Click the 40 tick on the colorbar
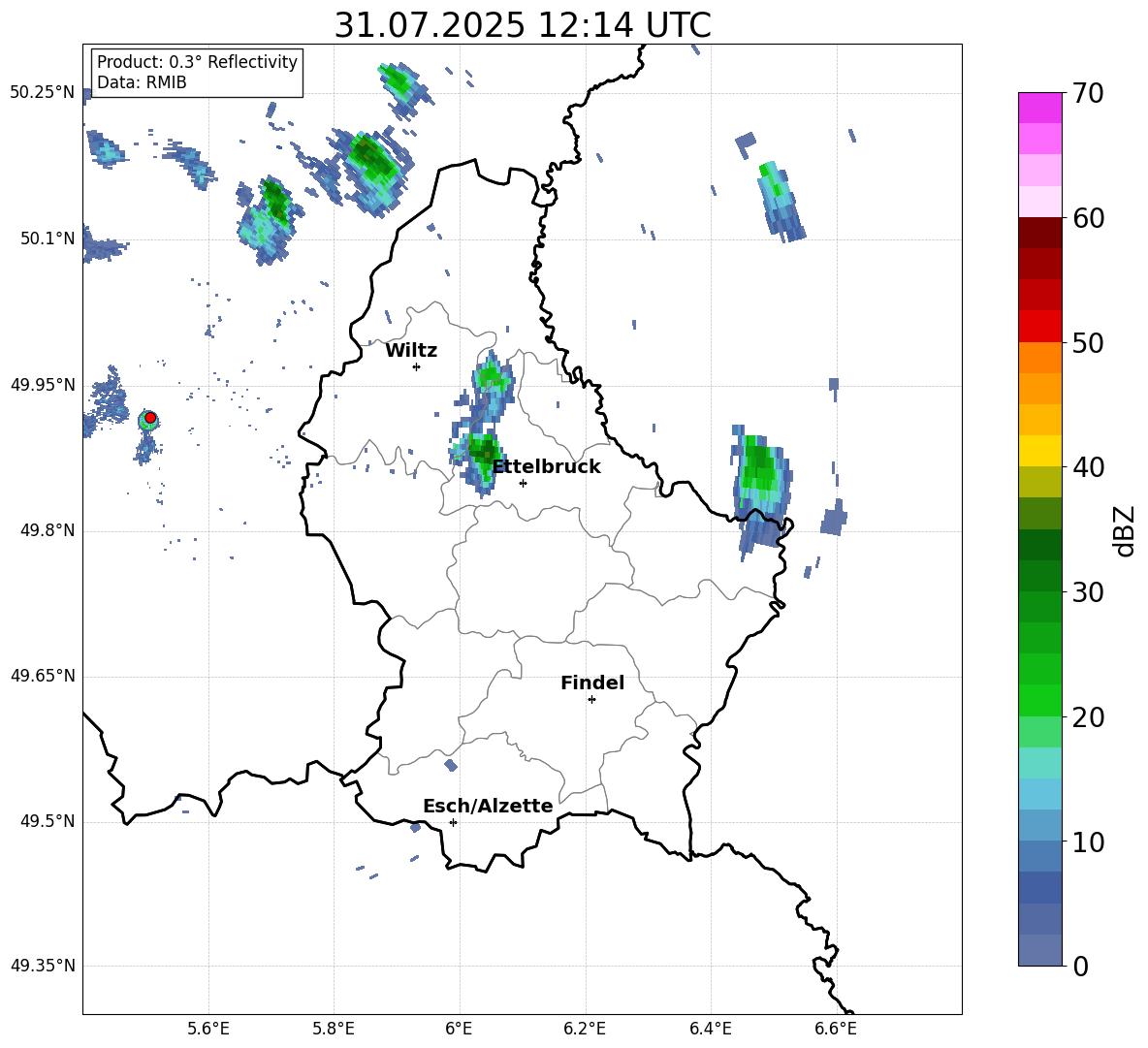The width and height of the screenshot is (1148, 1048). (1088, 467)
